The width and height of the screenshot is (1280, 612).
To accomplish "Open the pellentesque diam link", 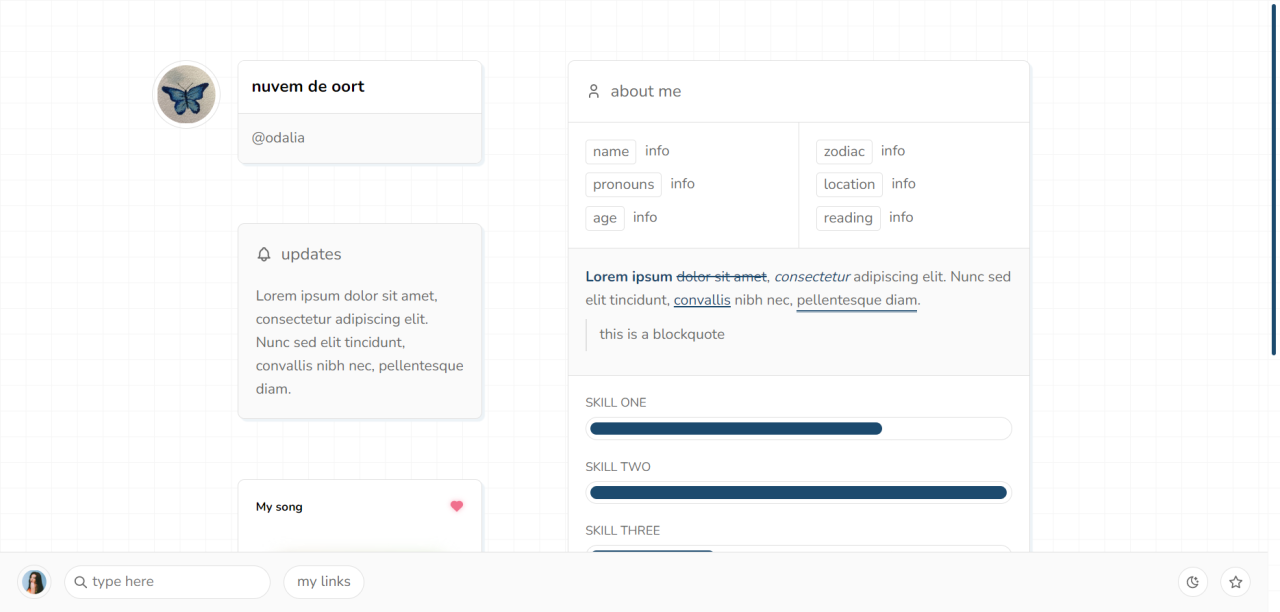I will (x=857, y=300).
